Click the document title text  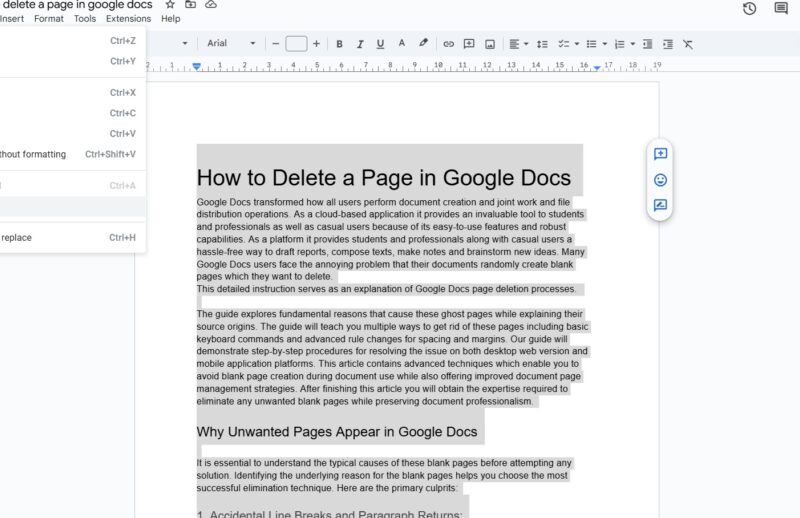(x=77, y=5)
